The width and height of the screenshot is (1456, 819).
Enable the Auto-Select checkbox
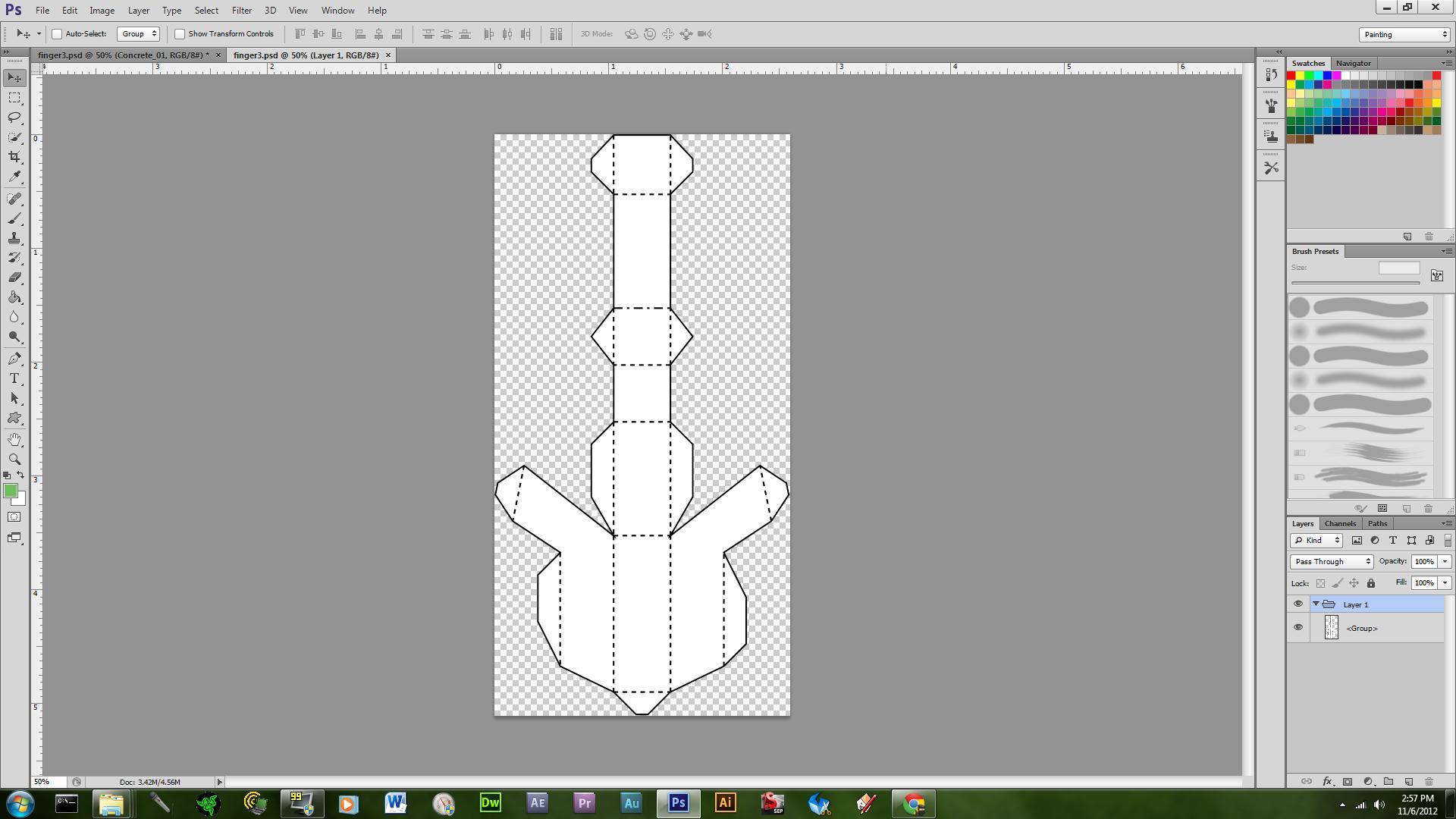tap(57, 34)
